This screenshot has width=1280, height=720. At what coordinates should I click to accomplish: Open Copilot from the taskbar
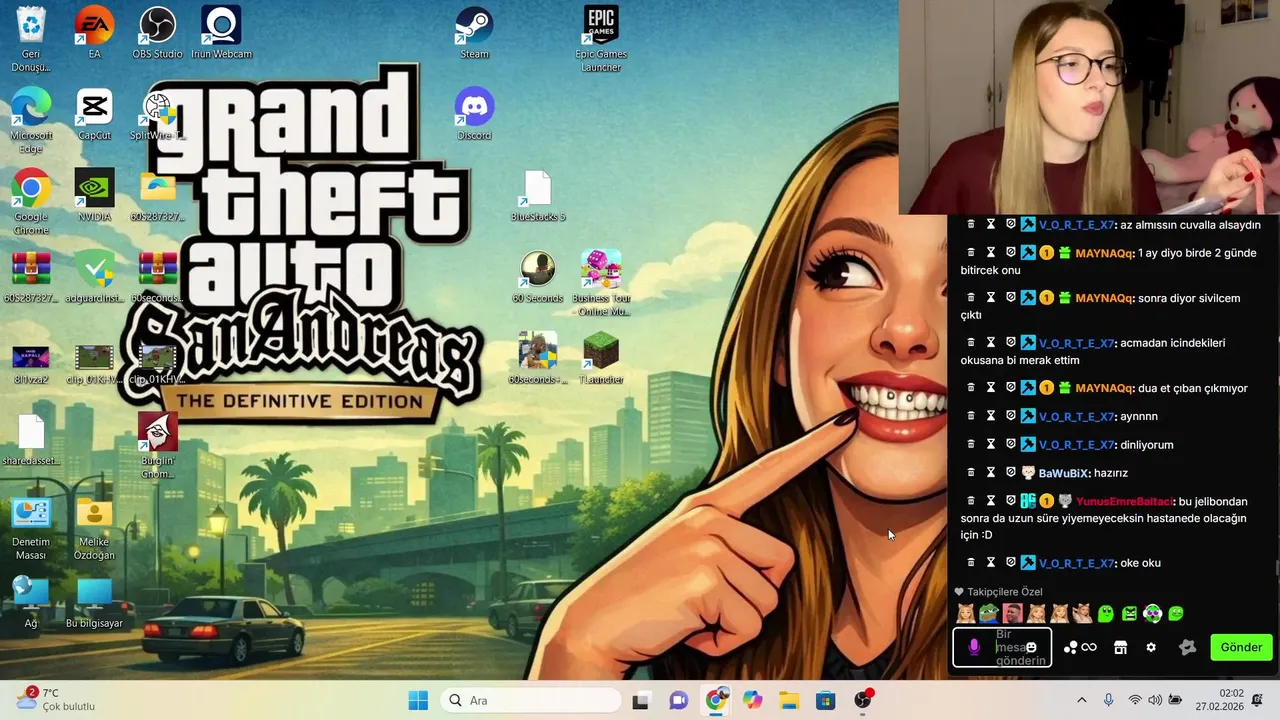click(752, 700)
